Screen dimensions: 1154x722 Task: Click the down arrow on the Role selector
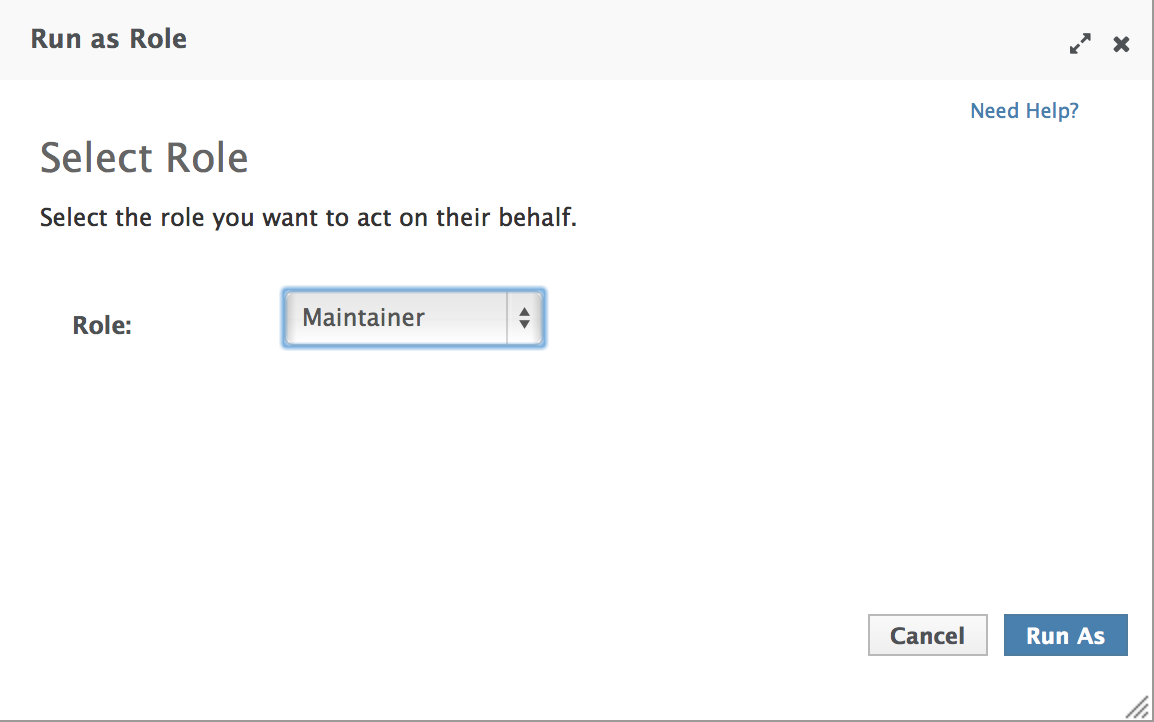tap(524, 325)
